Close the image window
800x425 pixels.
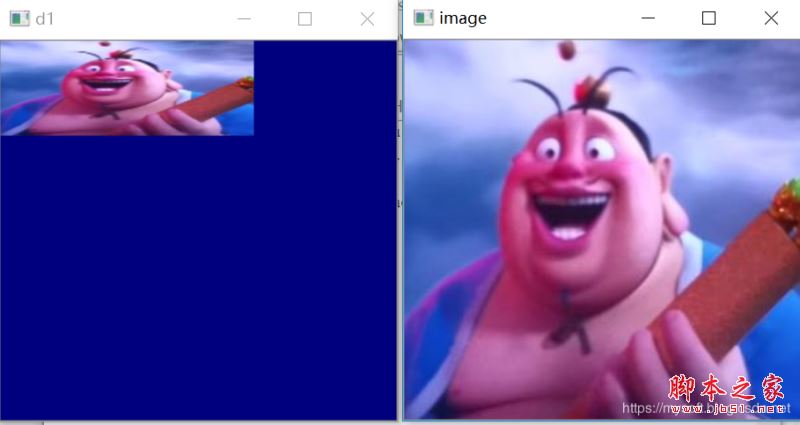(x=771, y=18)
